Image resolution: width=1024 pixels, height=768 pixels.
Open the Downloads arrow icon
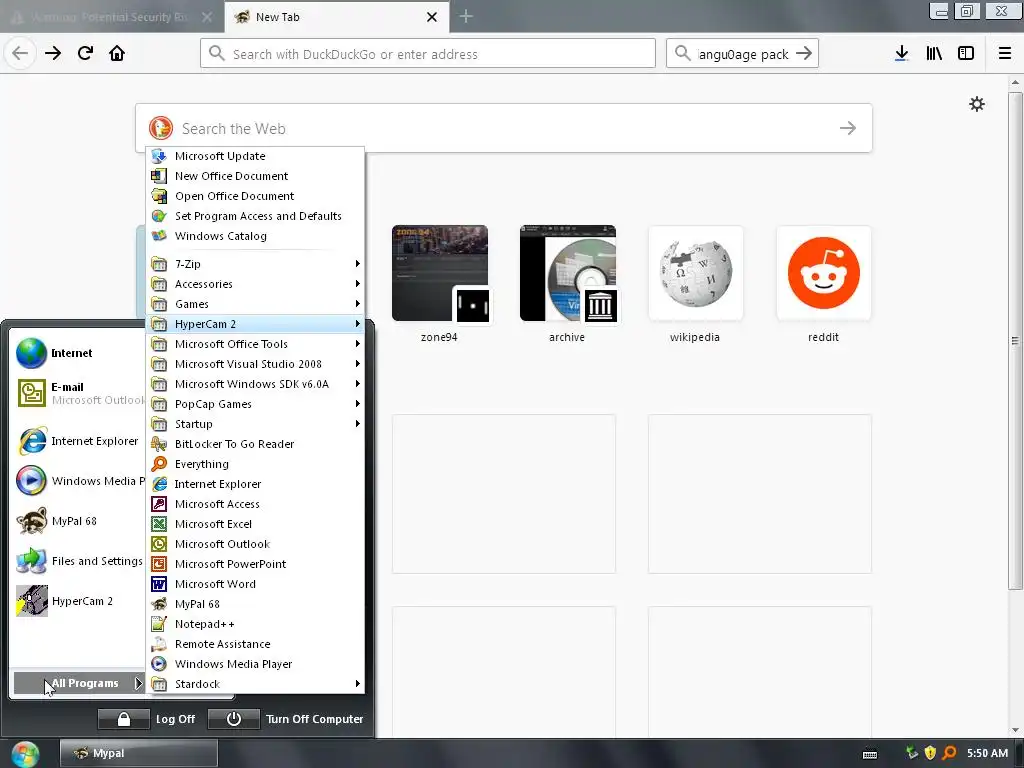point(901,54)
